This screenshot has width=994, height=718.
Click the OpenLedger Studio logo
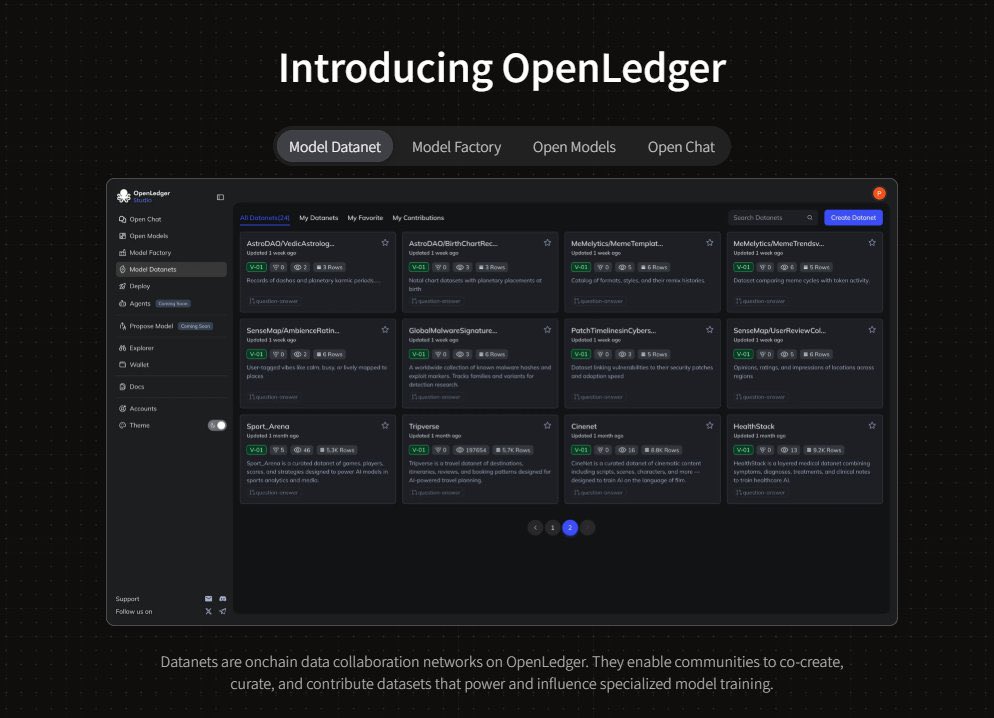(x=143, y=196)
